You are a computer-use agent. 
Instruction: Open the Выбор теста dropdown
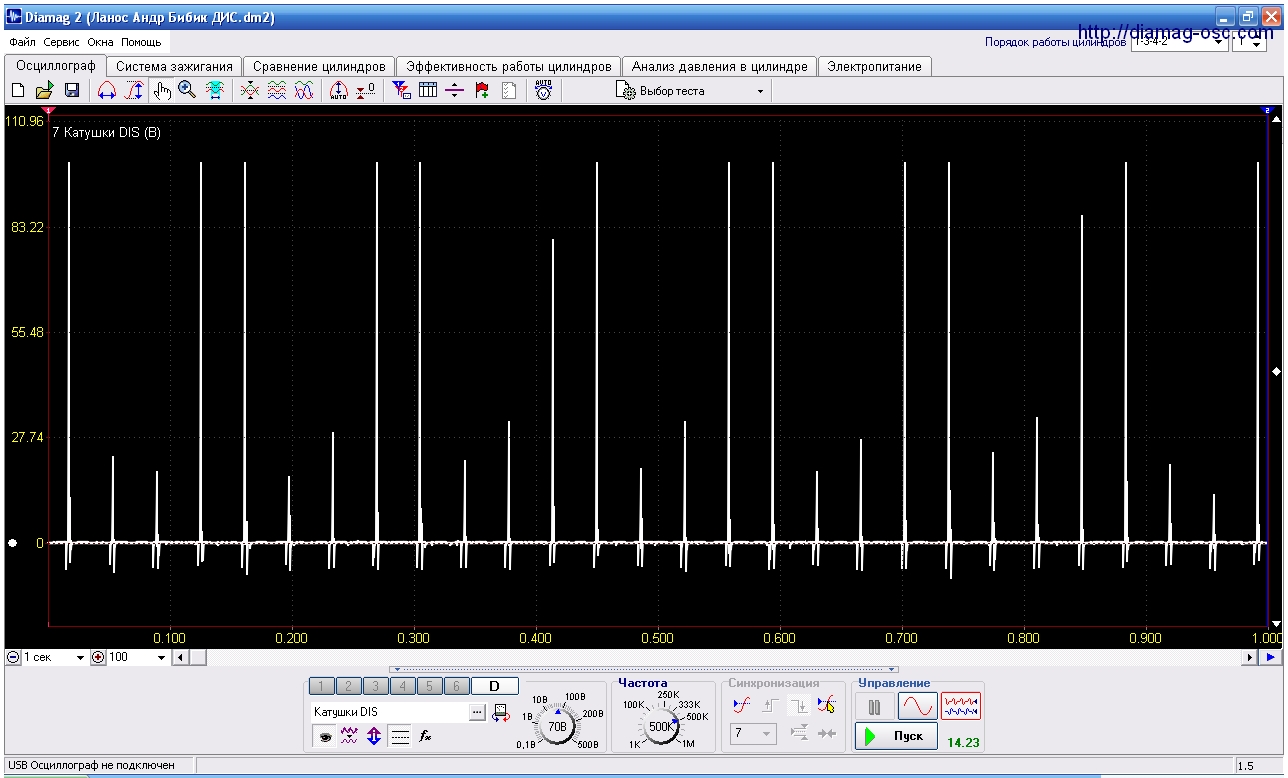pos(692,91)
